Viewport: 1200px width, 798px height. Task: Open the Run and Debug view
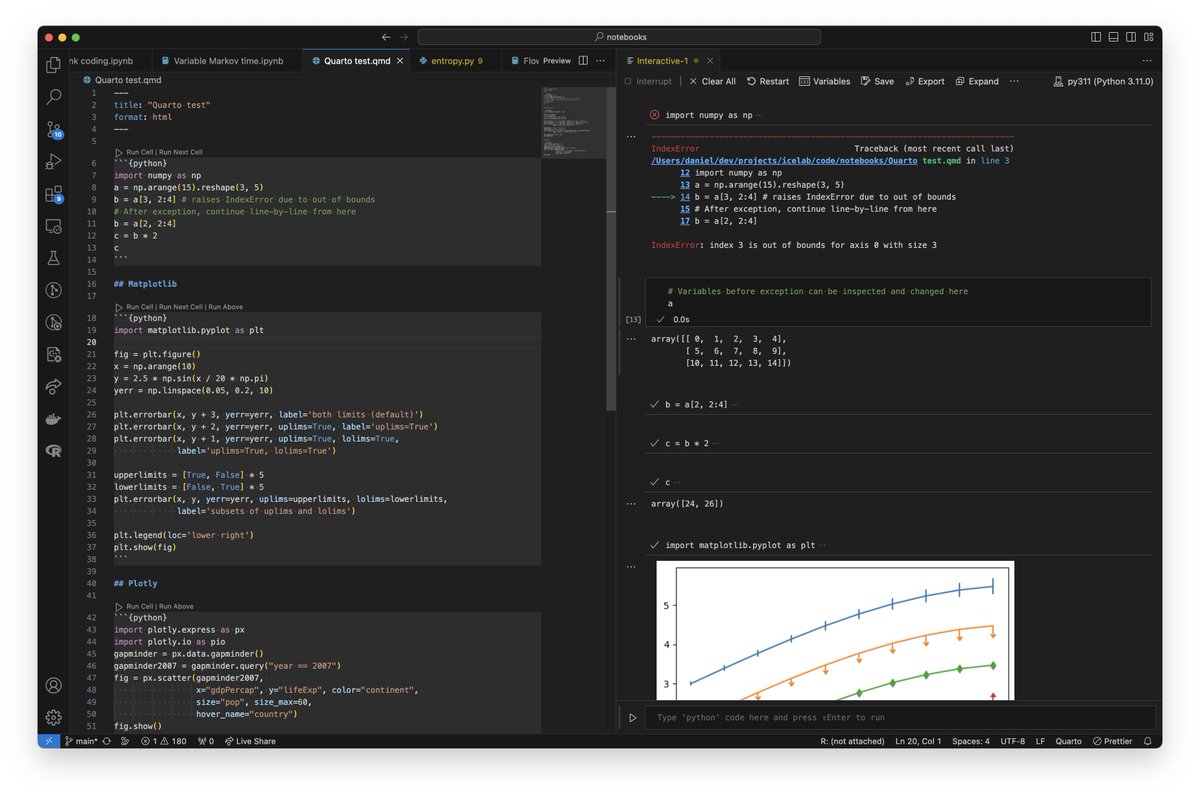[54, 162]
